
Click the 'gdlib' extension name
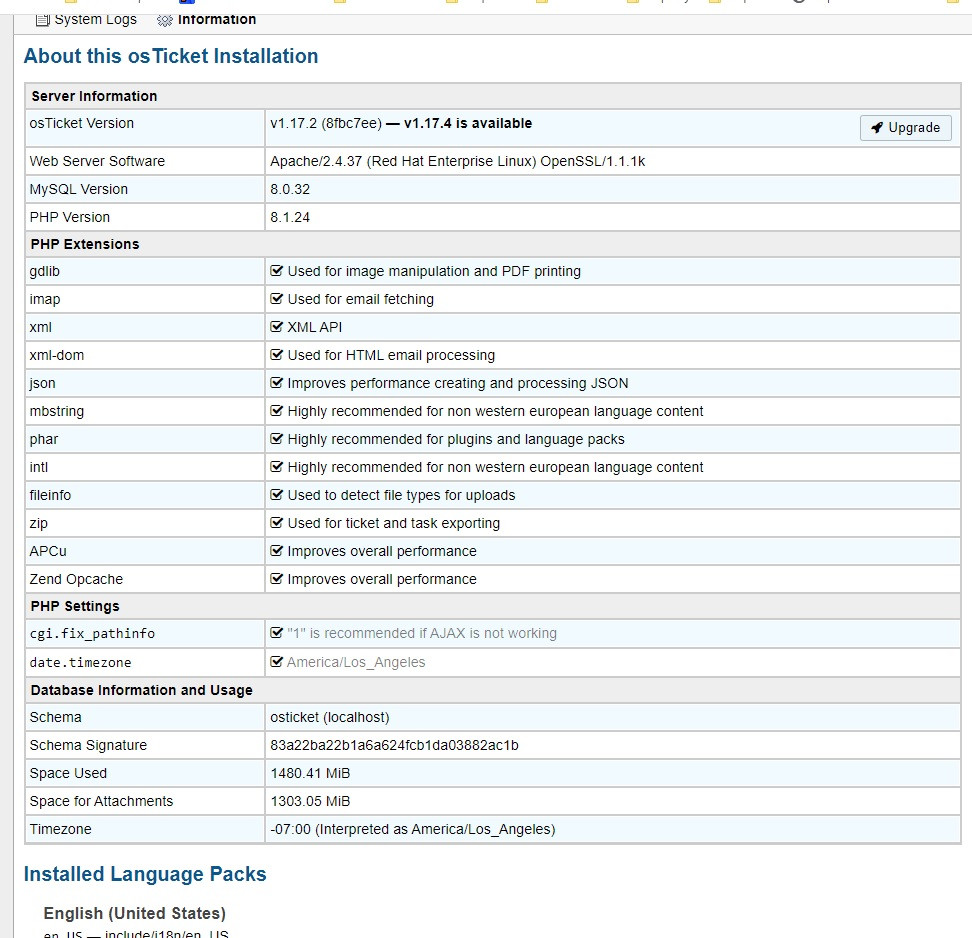click(x=45, y=271)
